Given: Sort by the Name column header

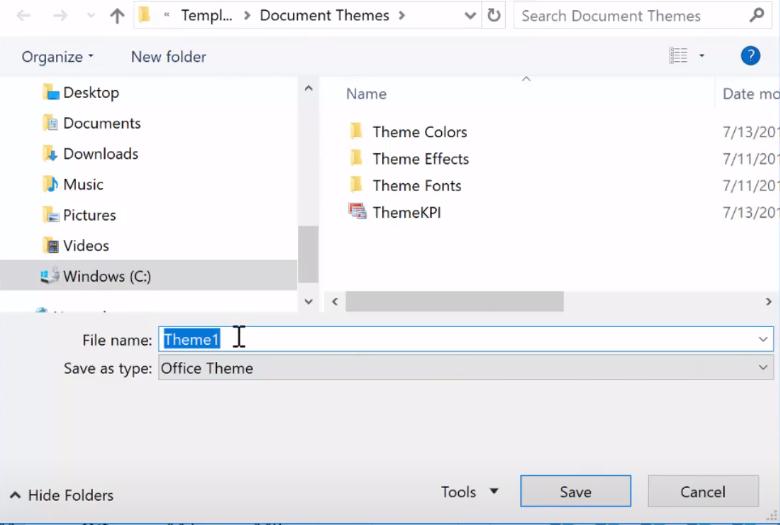Looking at the screenshot, I should (366, 94).
